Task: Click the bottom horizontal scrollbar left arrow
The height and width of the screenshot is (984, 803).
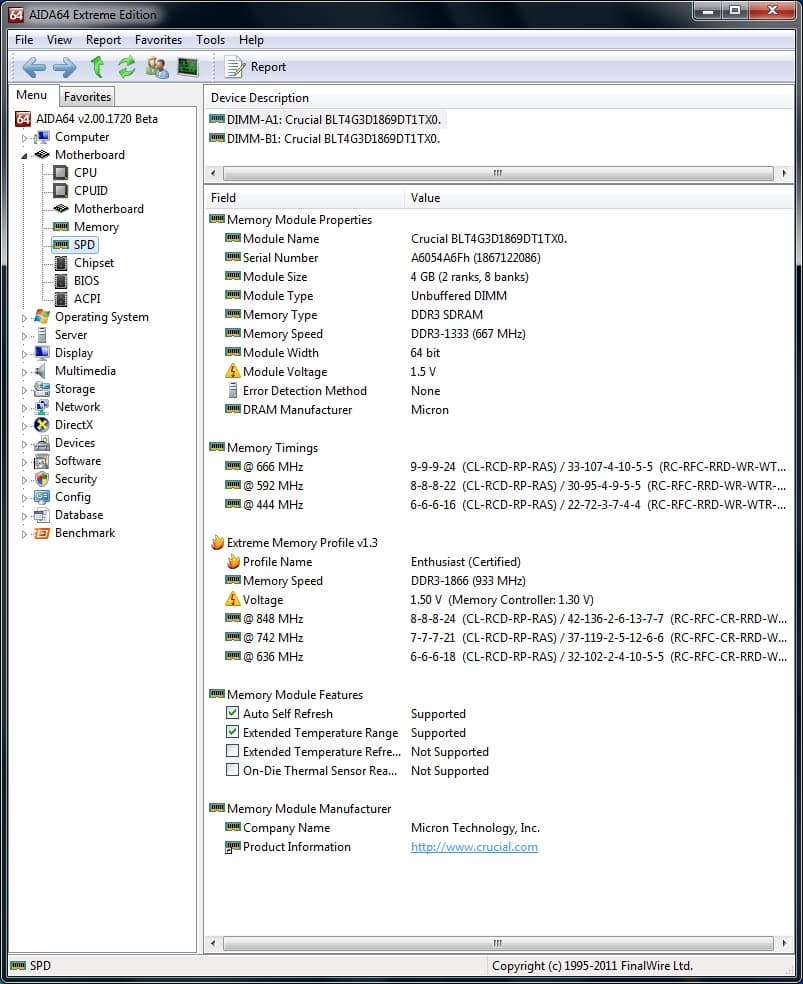Action: pos(213,943)
